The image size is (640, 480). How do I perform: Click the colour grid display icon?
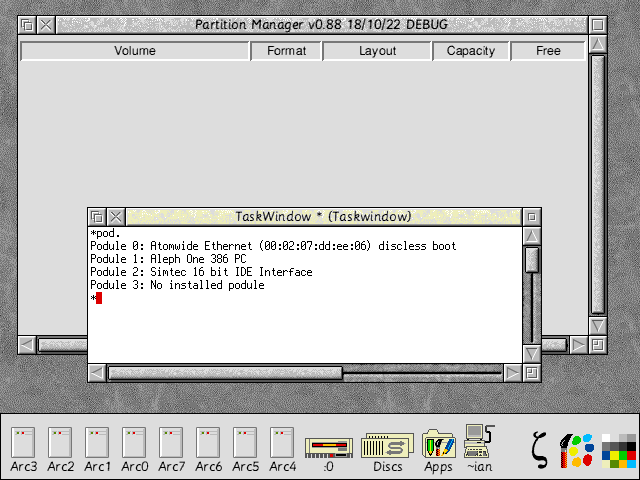(x=619, y=451)
